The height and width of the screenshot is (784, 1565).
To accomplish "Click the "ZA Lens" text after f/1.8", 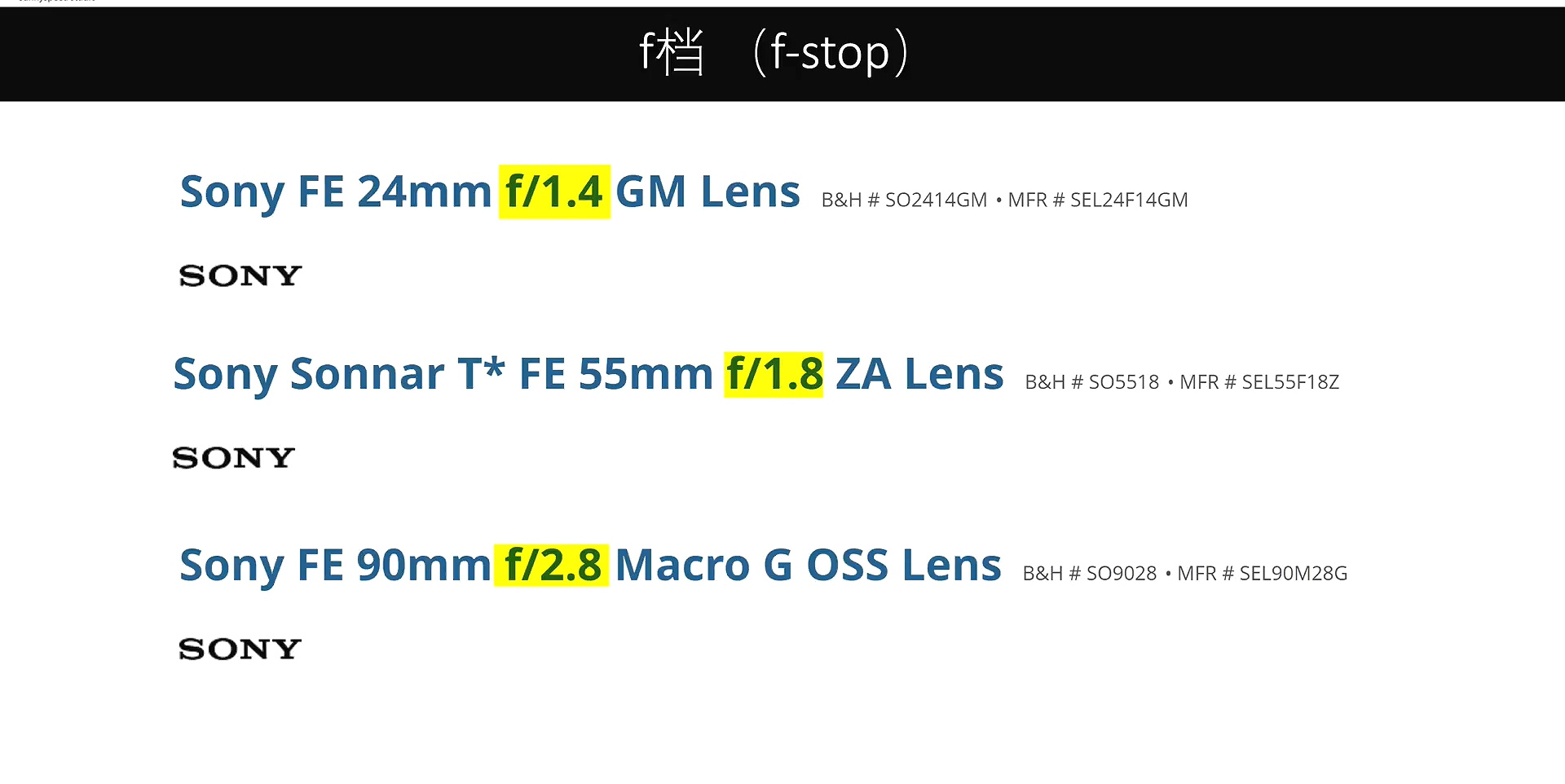I will pos(919,375).
